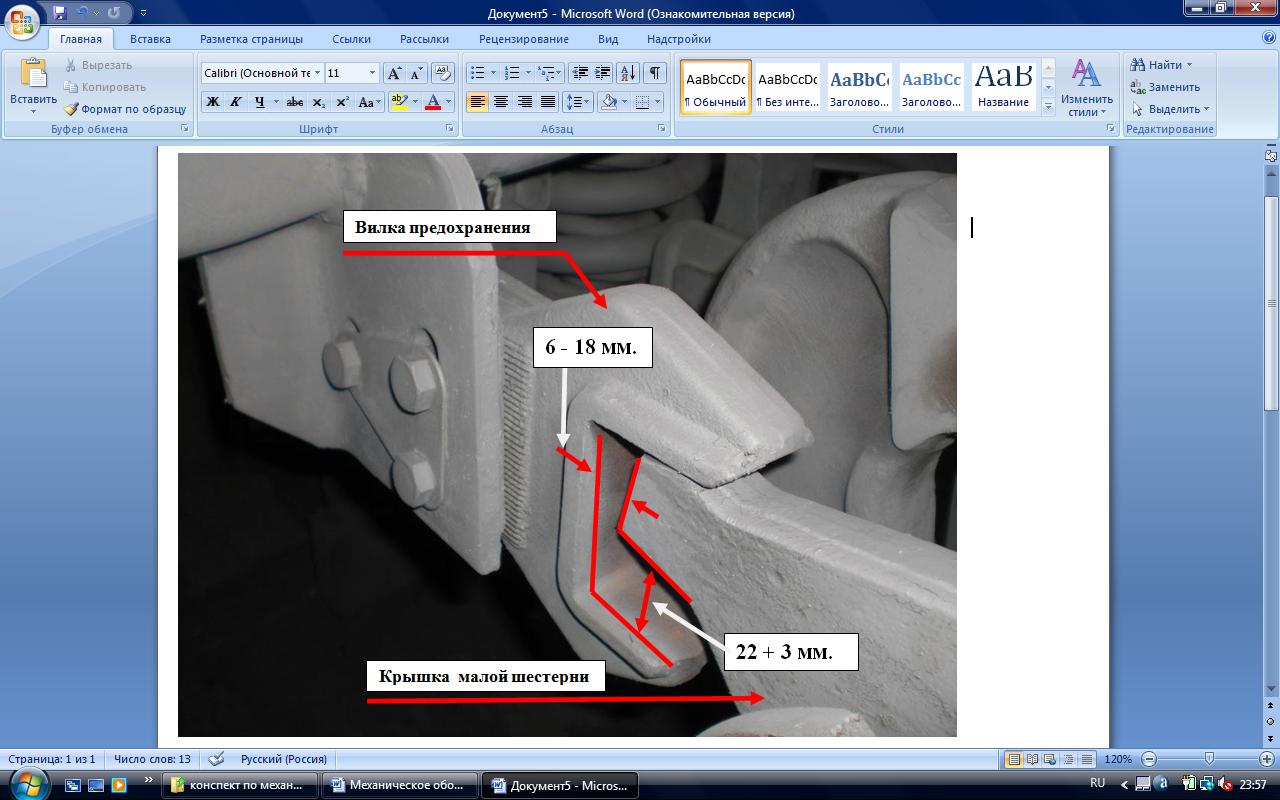Viewport: 1280px width, 800px height.
Task: Open the Calibri font name dropdown
Action: pyautogui.click(x=317, y=73)
